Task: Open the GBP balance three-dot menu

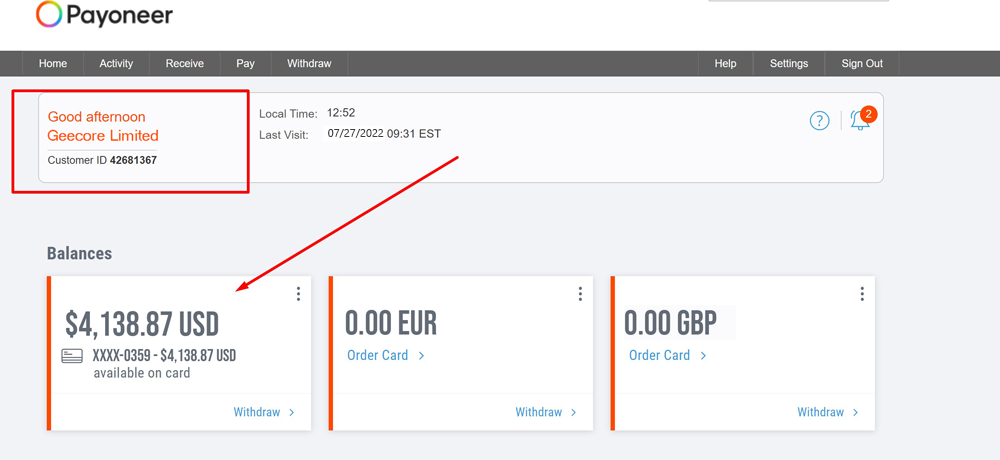Action: [x=862, y=293]
